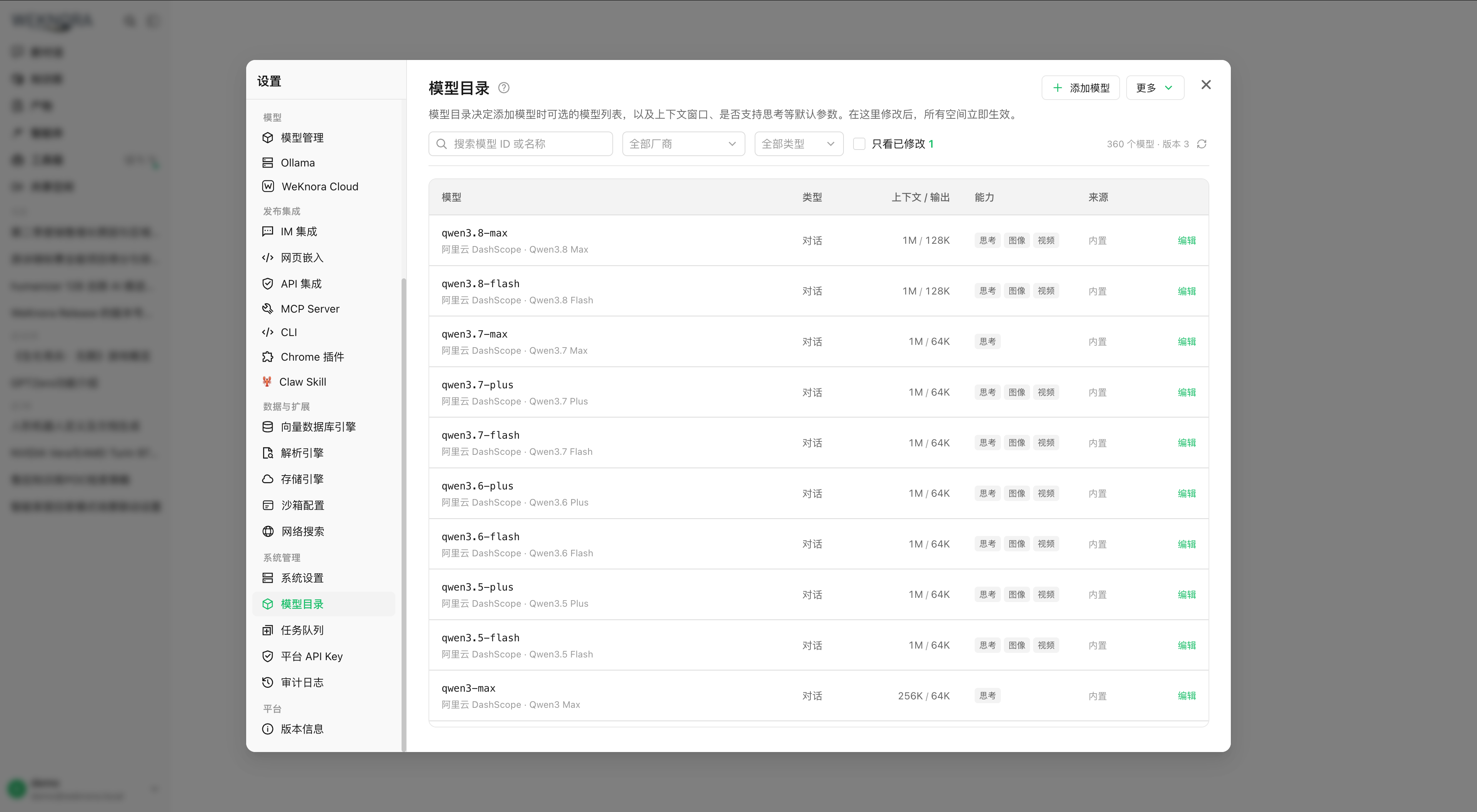Open 存储引擎 cloud icon
The image size is (1477, 812).
click(268, 479)
